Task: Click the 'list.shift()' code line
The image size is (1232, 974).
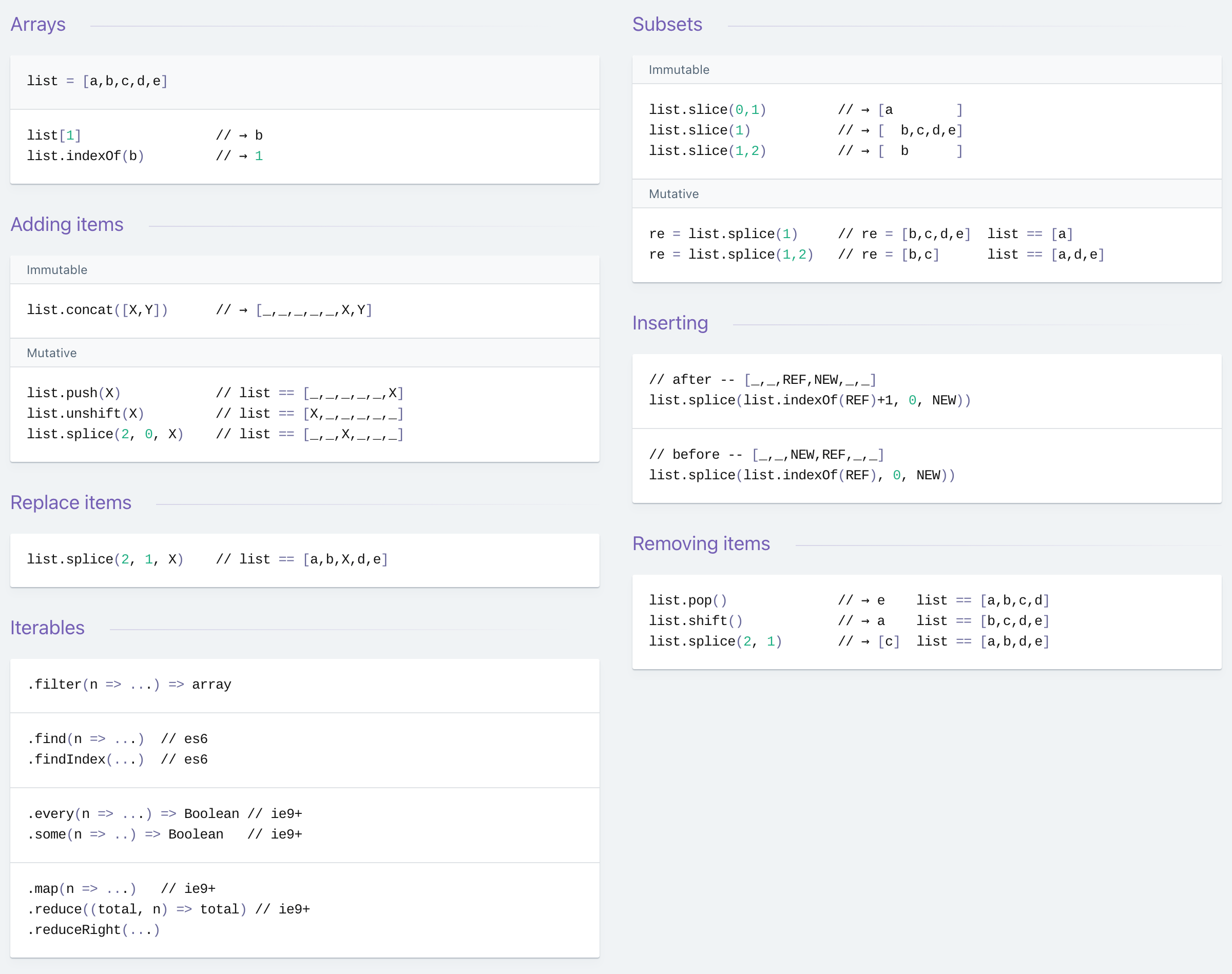Action: pyautogui.click(x=849, y=621)
